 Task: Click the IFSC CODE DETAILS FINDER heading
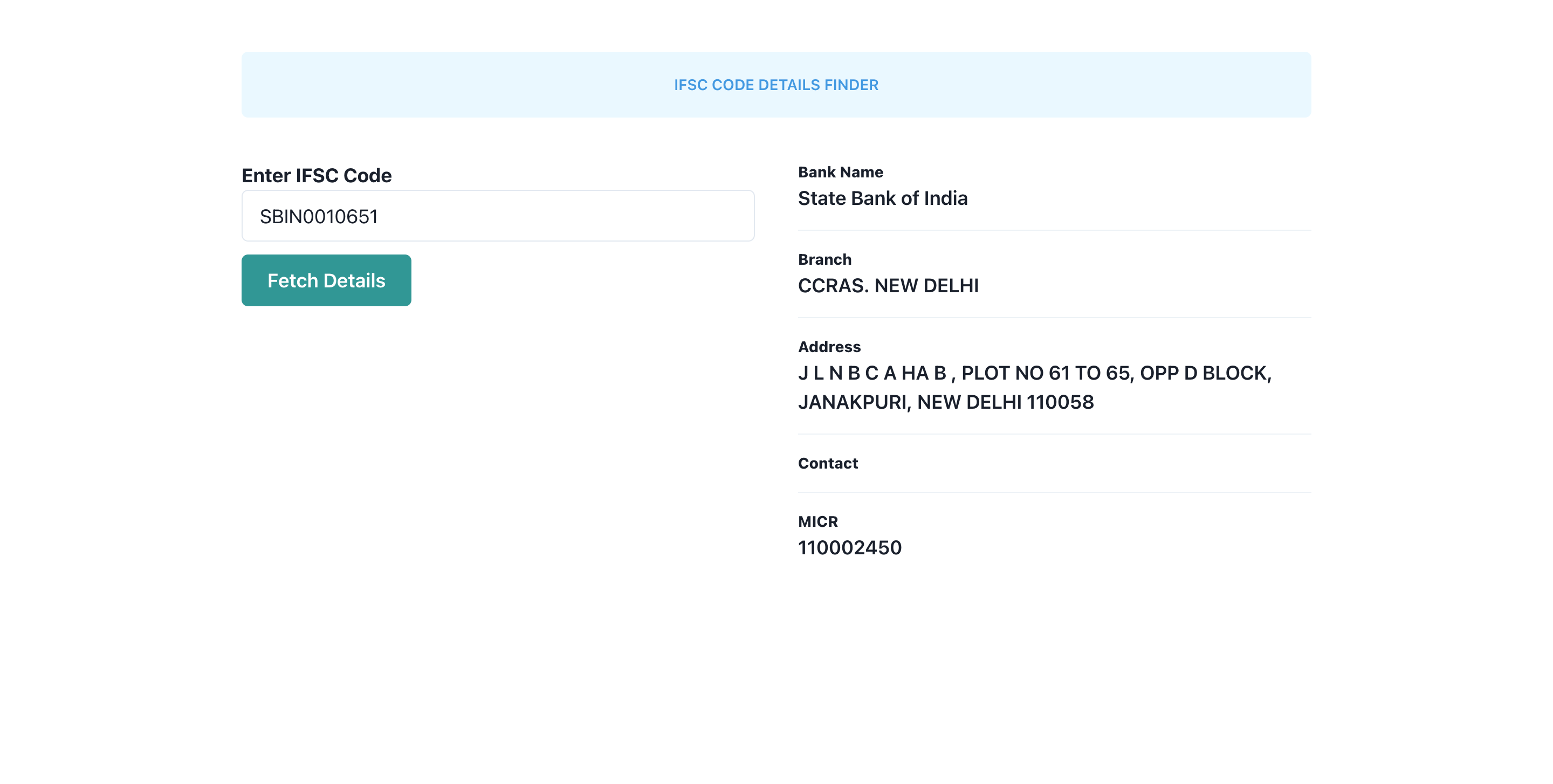coord(776,85)
